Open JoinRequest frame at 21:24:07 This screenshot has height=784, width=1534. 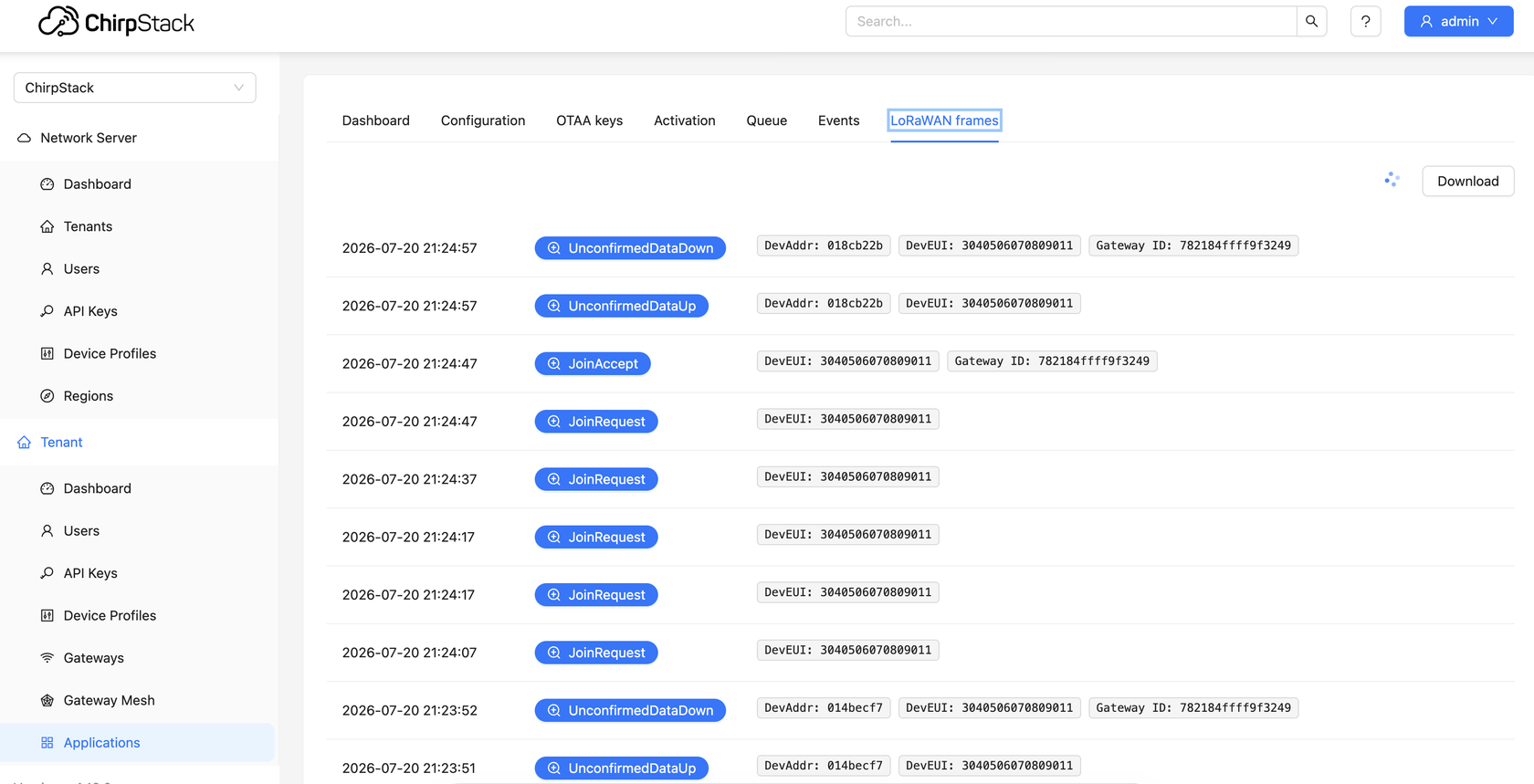tap(596, 653)
